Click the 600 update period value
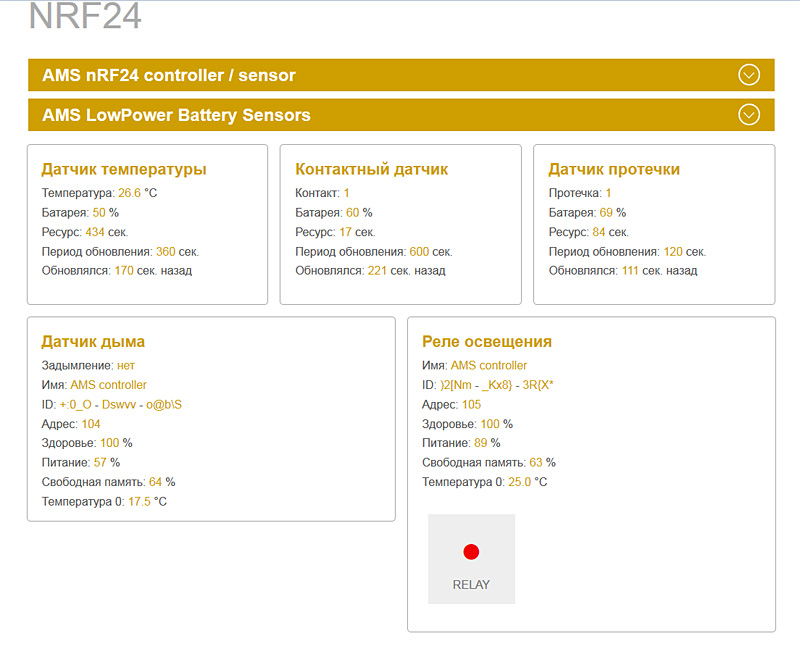 point(419,252)
